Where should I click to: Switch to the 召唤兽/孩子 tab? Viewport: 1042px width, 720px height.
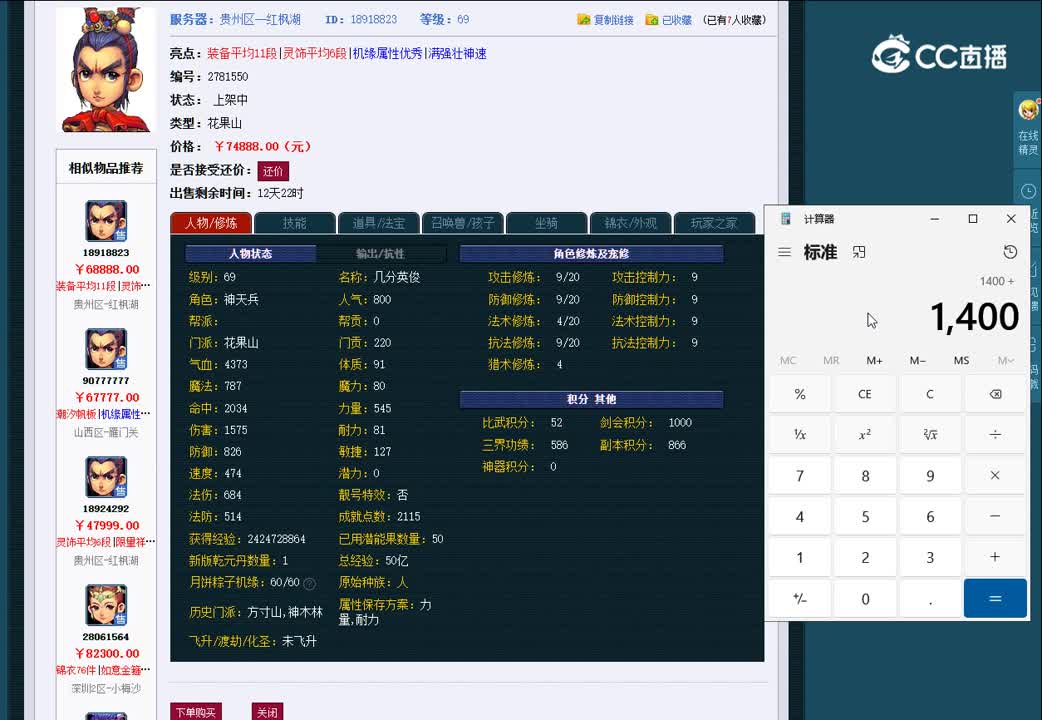click(x=463, y=223)
